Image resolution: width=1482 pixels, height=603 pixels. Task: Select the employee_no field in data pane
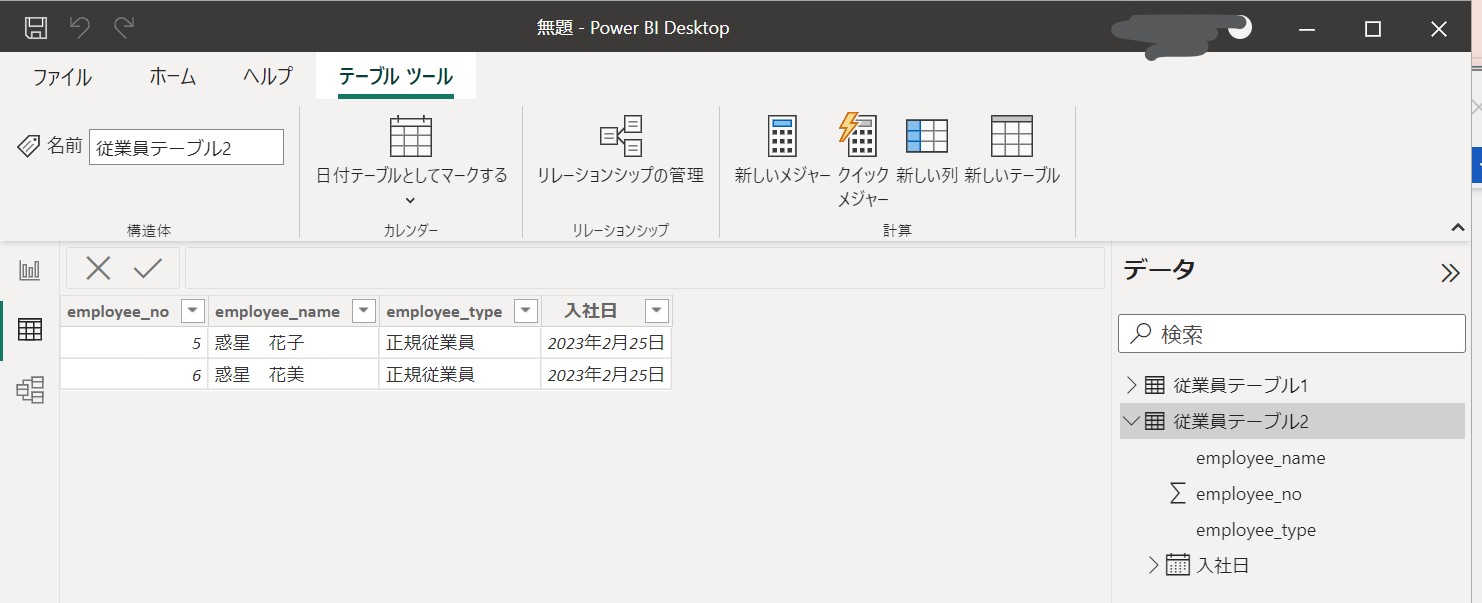pos(1248,494)
